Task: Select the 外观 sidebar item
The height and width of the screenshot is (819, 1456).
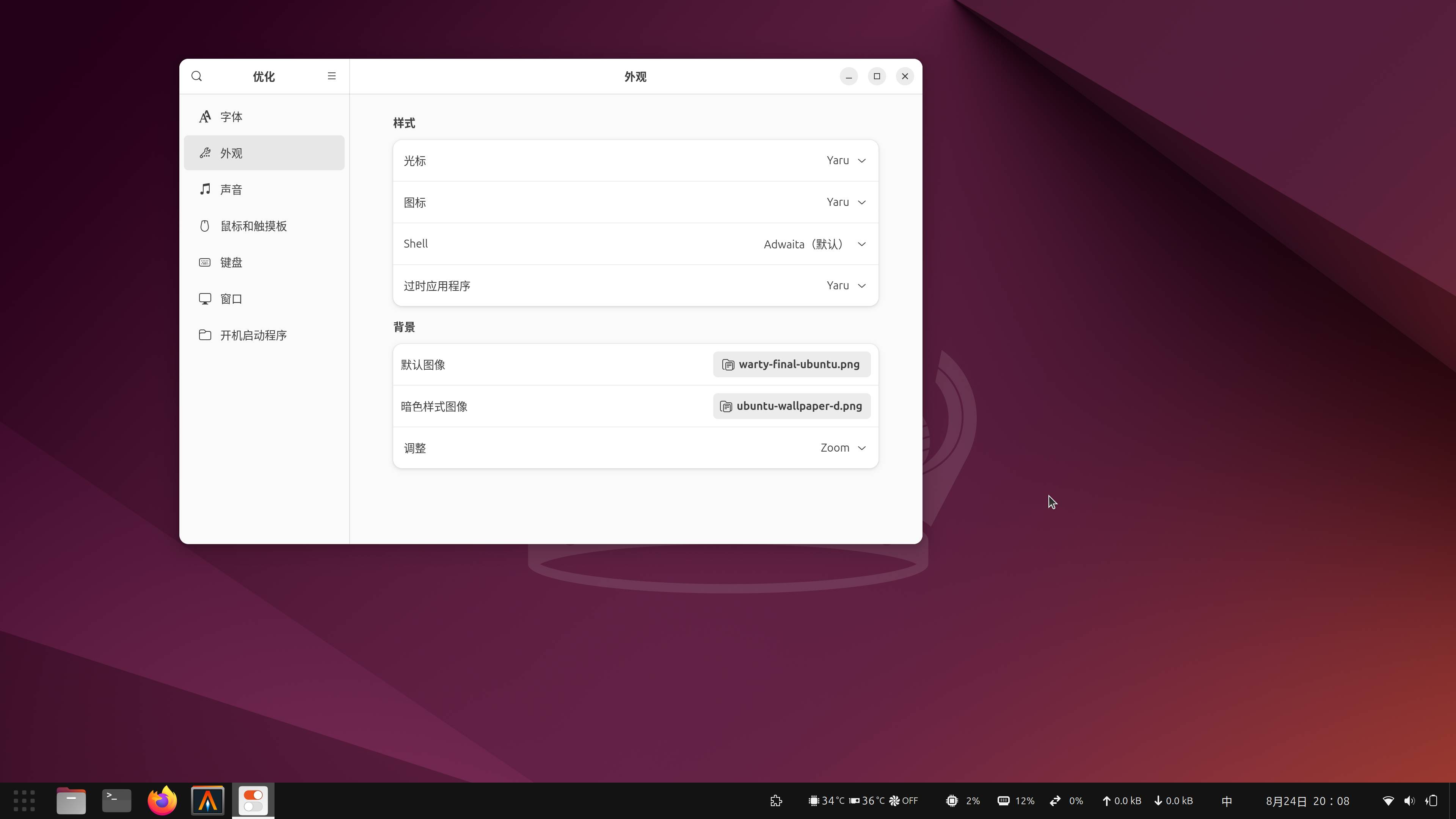Action: (x=264, y=152)
